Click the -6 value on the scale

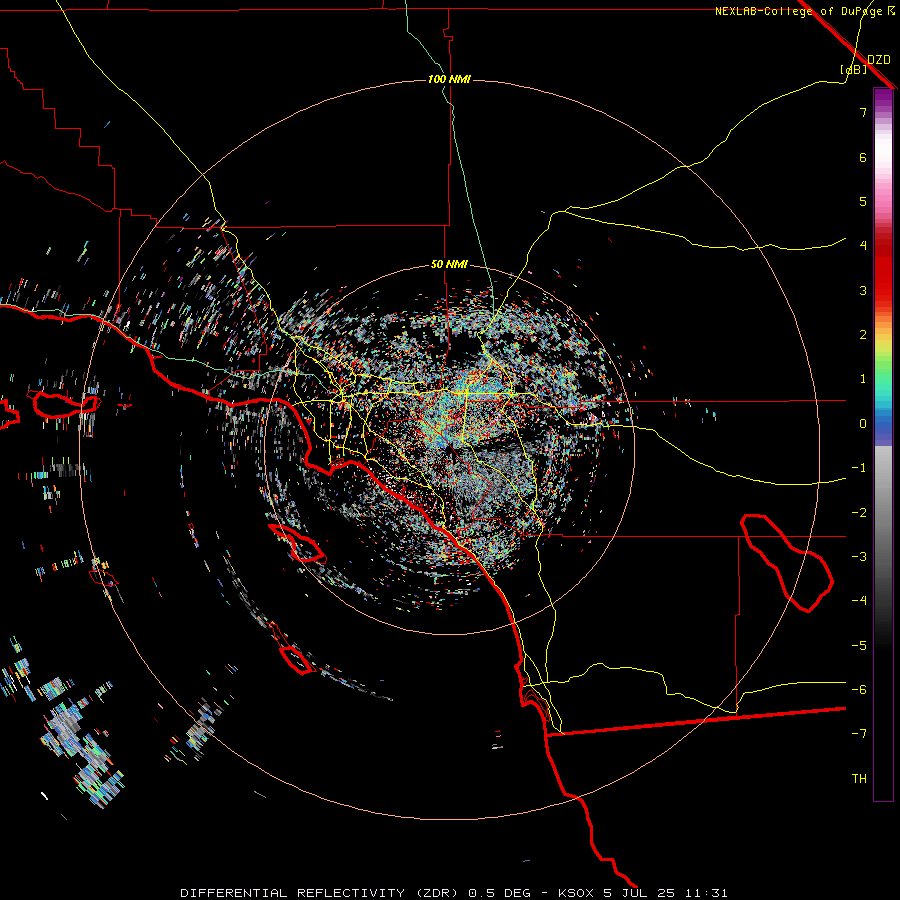pos(859,690)
